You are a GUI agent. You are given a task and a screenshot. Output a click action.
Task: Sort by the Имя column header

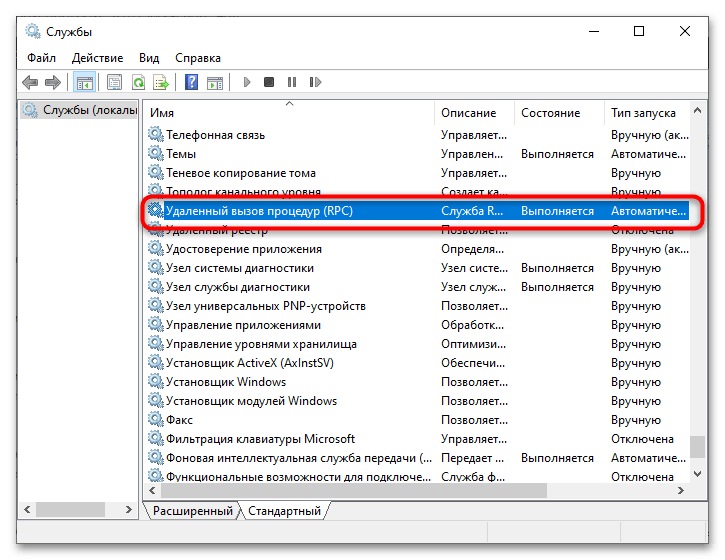pos(290,113)
